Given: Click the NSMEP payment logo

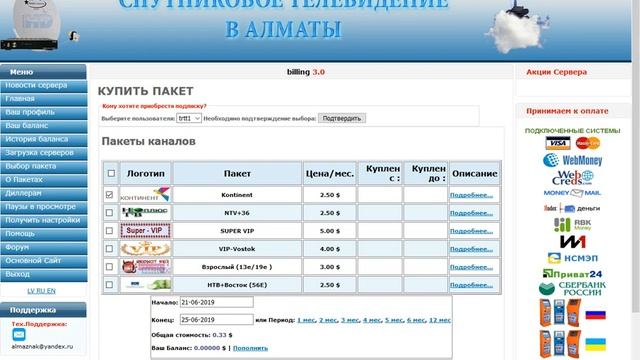Looking at the screenshot, I should (x=572, y=258).
